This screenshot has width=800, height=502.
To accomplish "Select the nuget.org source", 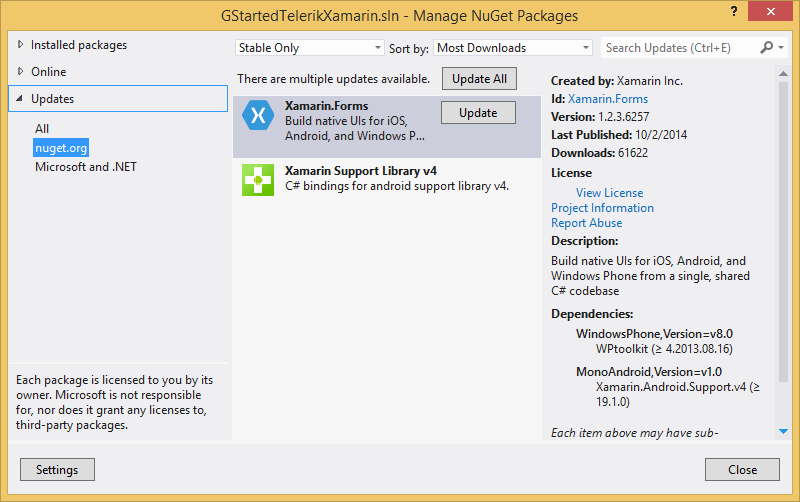I will tap(61, 148).
